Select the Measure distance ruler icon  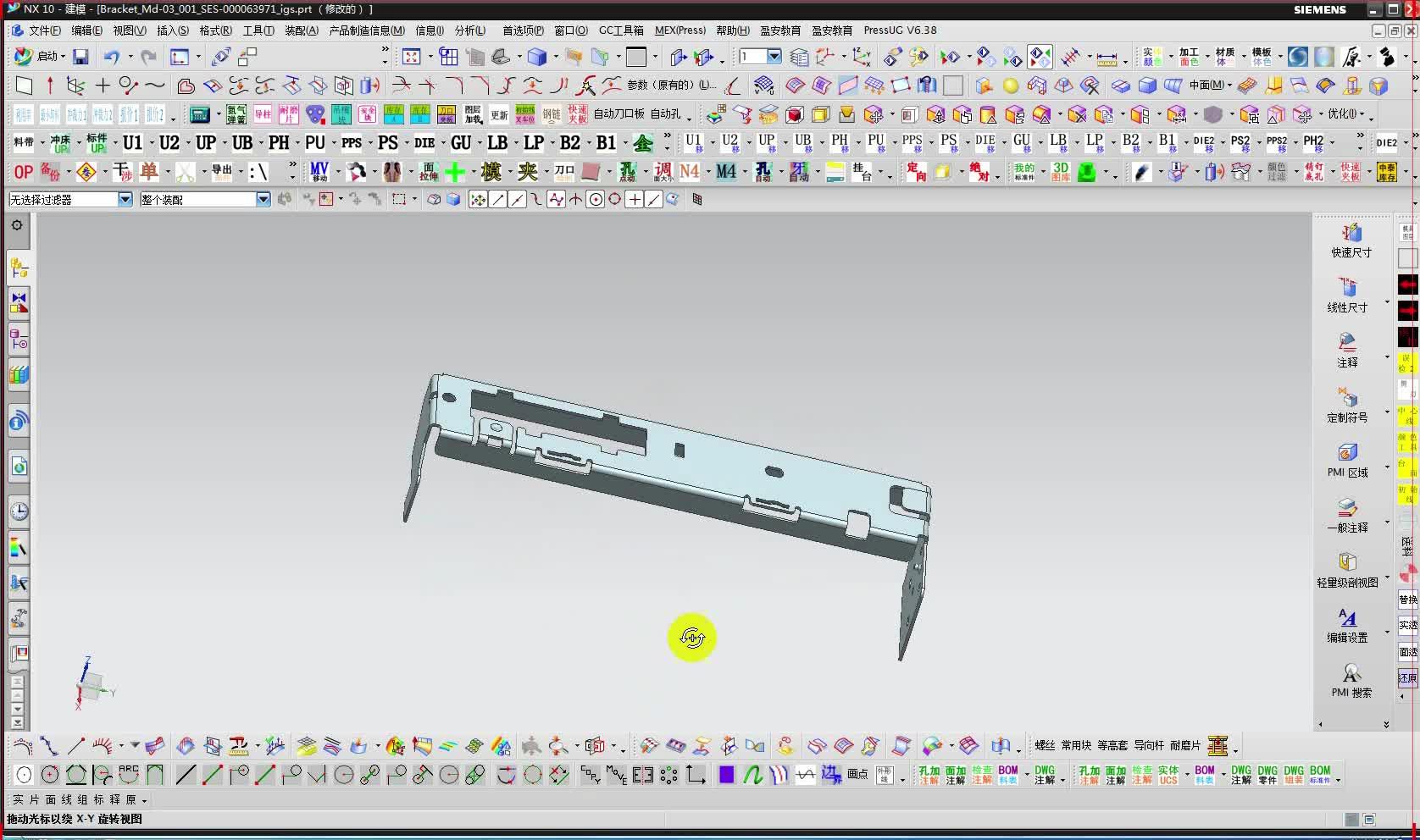click(x=1107, y=58)
